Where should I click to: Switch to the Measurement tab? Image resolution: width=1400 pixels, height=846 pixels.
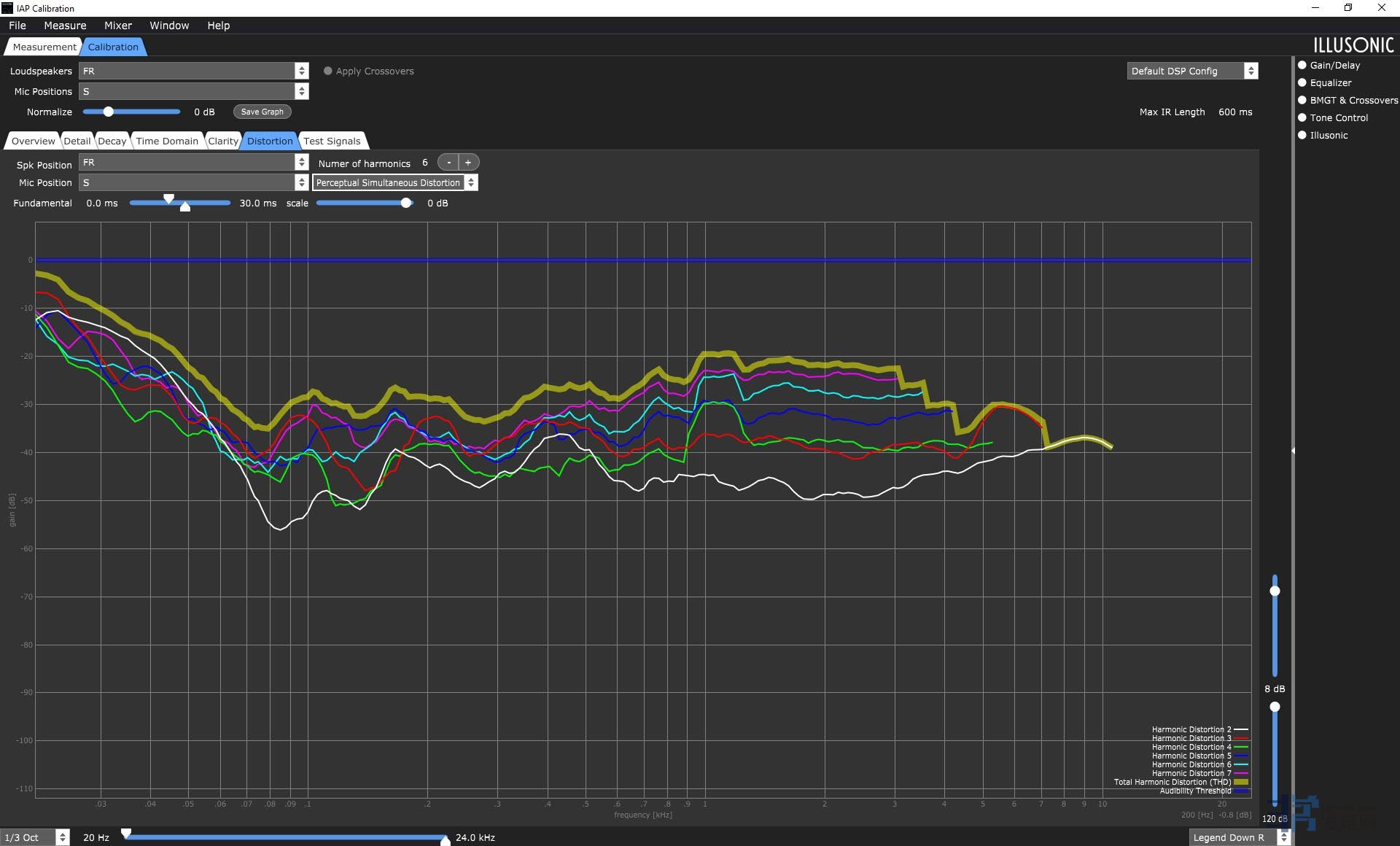(44, 47)
